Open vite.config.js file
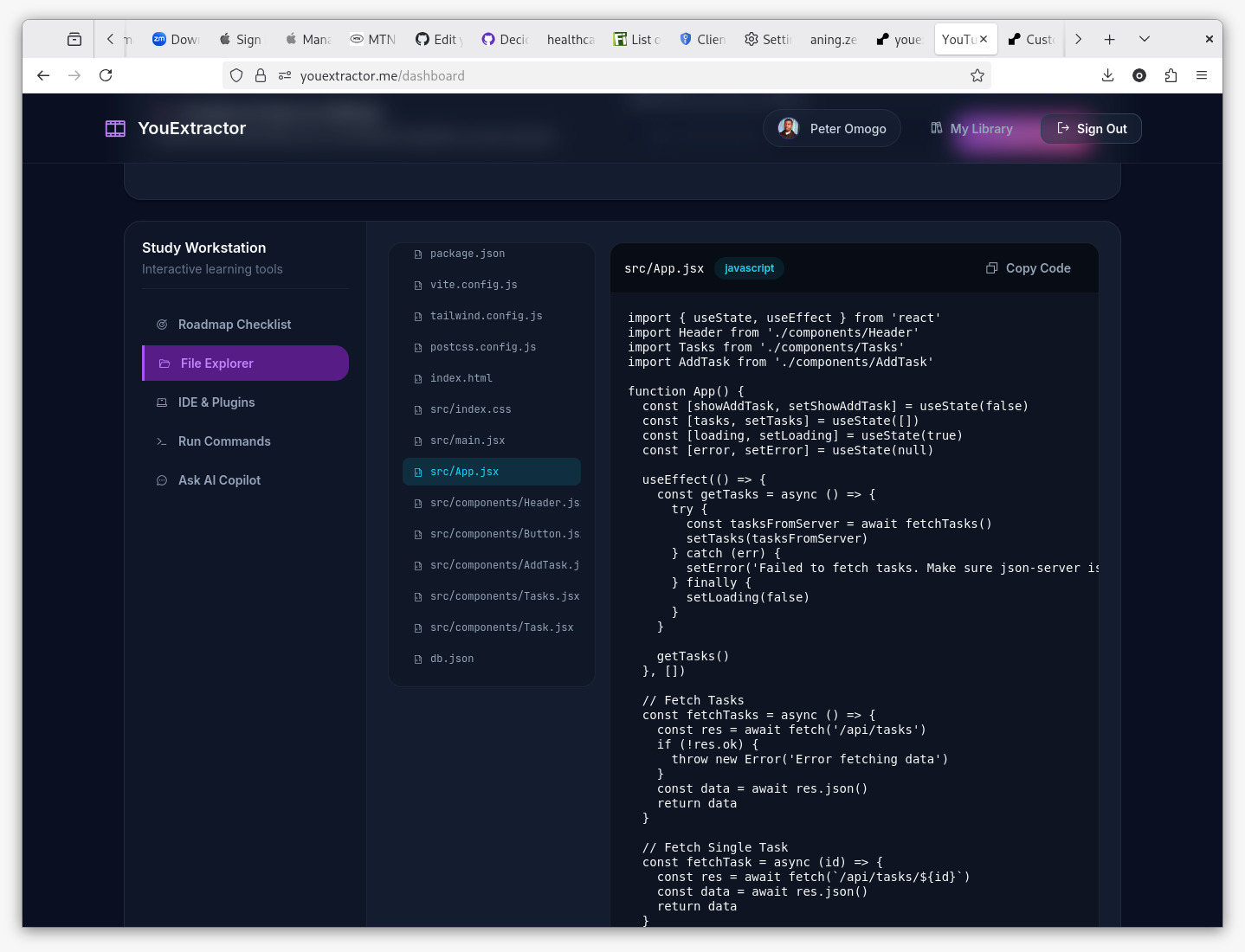Image resolution: width=1245 pixels, height=952 pixels. tap(492, 285)
